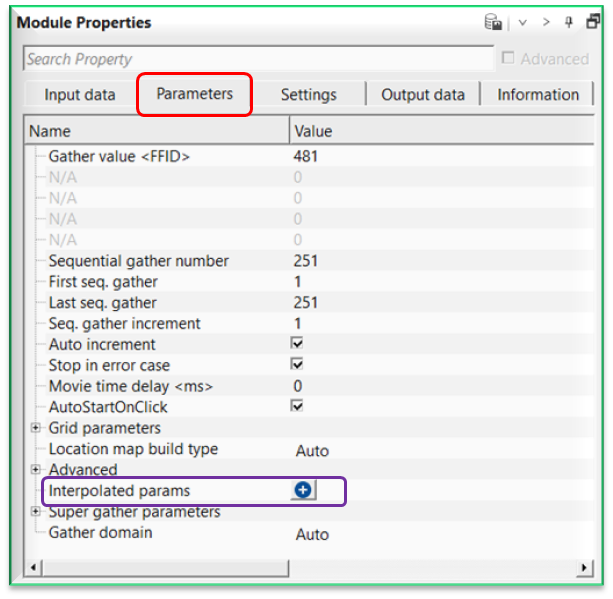This screenshot has height=599, width=613.
Task: Open the Output data tab
Action: point(423,95)
